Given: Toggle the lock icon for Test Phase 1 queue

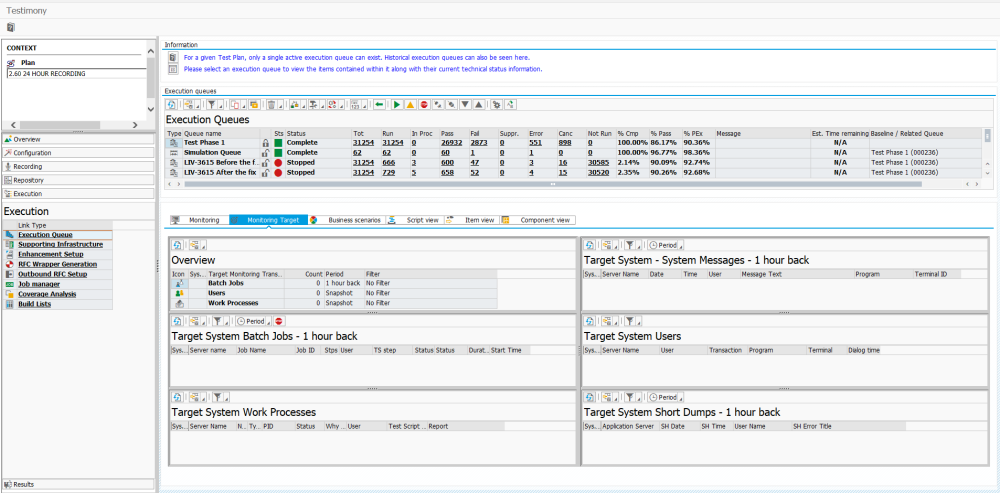Looking at the screenshot, I should coord(265,143).
